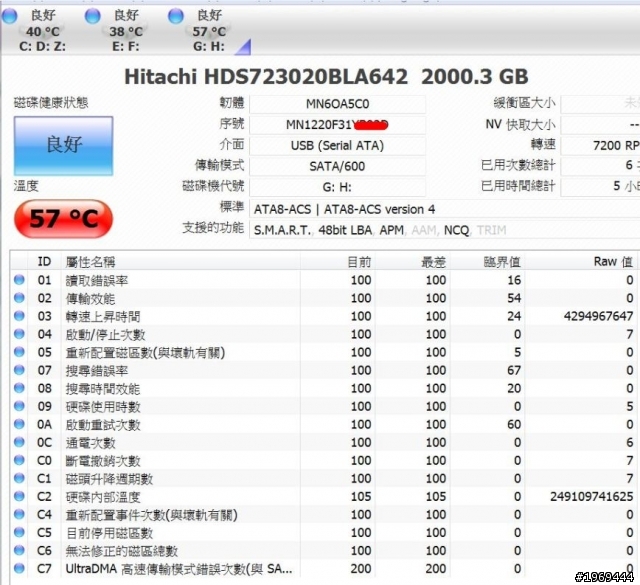Click status orb of row 03
The height and width of the screenshot is (585, 640).
click(19, 316)
